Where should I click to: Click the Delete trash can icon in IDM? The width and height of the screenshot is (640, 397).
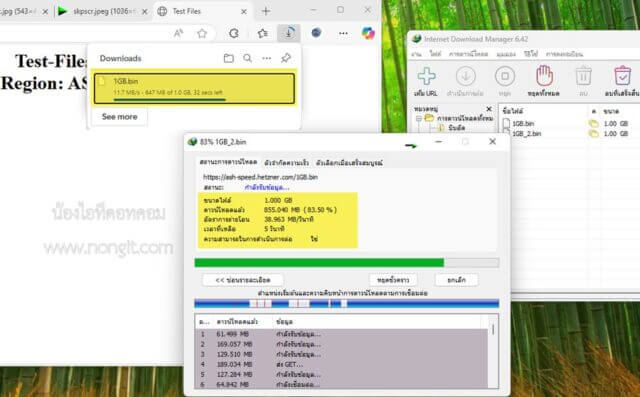click(583, 76)
